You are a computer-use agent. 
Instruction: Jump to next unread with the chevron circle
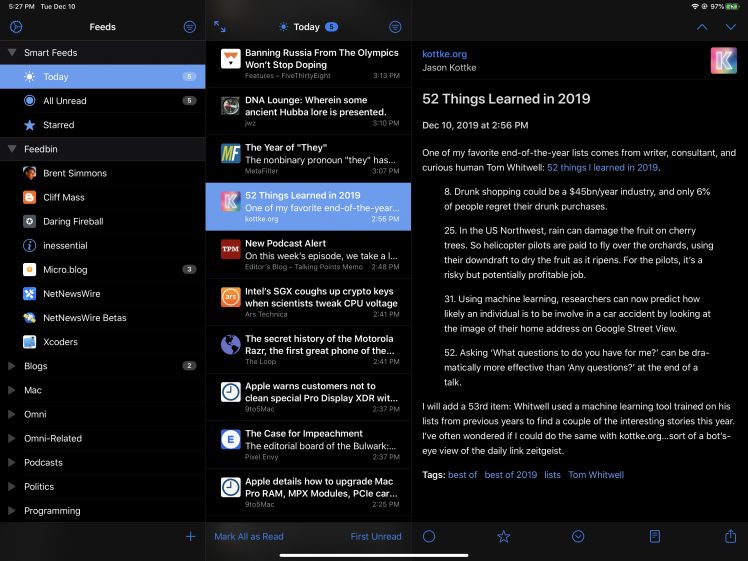point(579,536)
